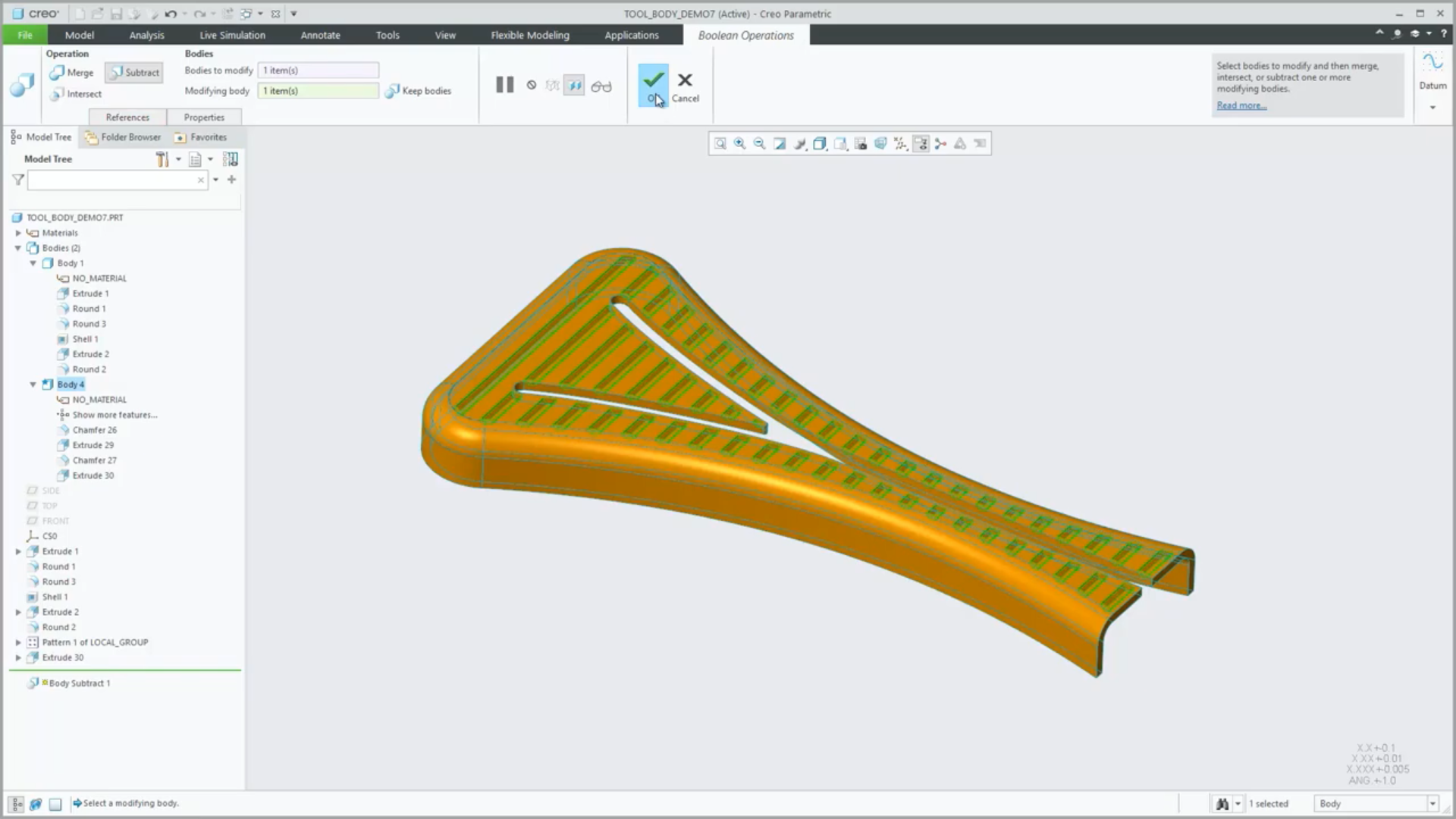Viewport: 1456px width, 819px height.
Task: Toggle the Perspective View icon
Action: pos(880,144)
